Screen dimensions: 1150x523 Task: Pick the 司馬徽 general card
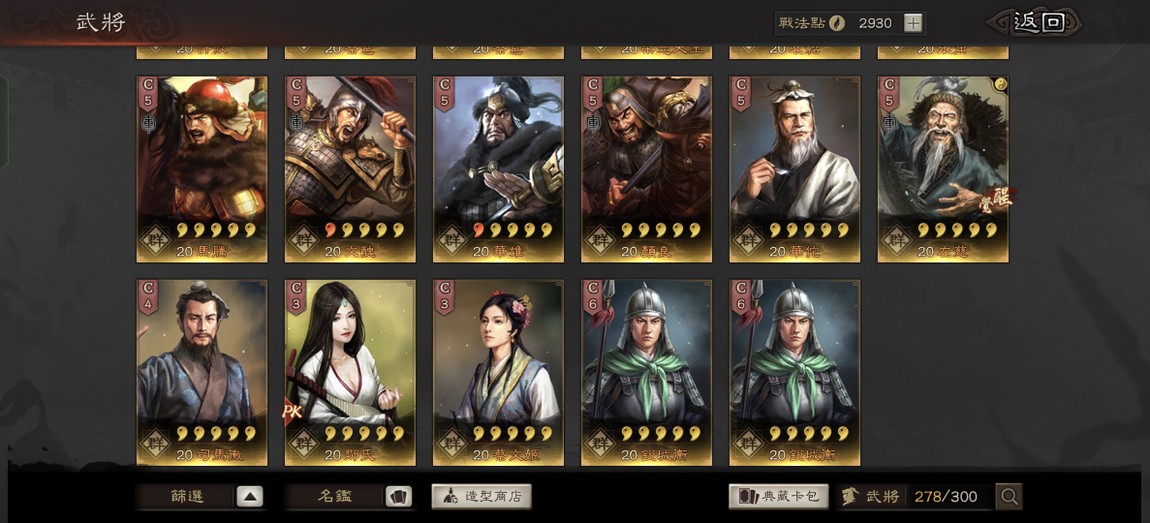(x=202, y=373)
